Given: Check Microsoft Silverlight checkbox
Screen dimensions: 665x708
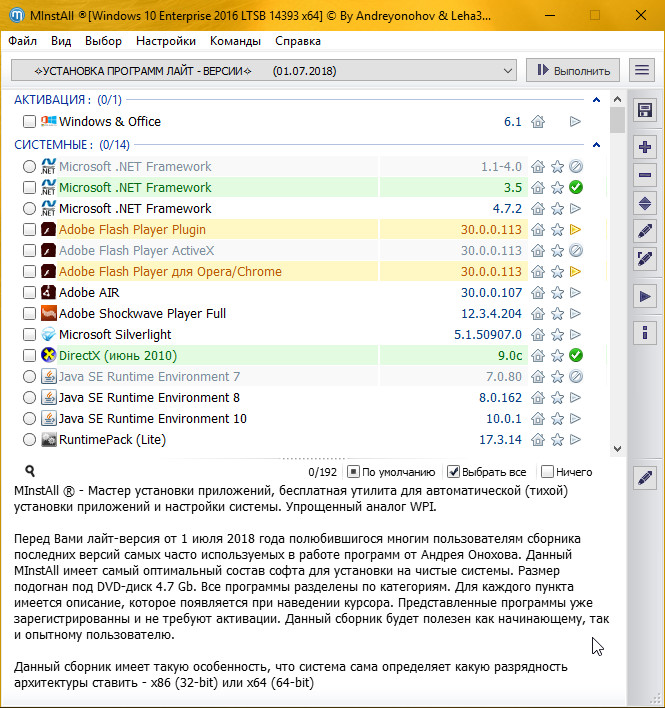Looking at the screenshot, I should pos(29,335).
